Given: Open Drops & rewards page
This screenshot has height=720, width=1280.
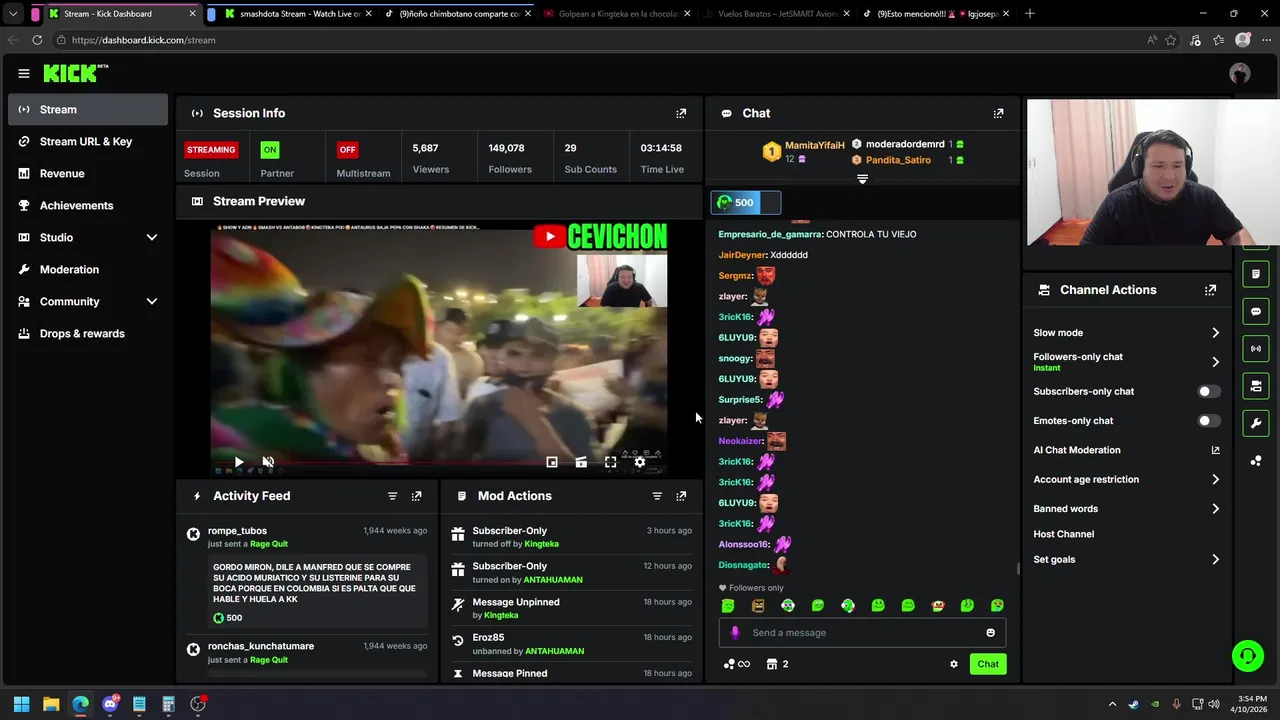Looking at the screenshot, I should pos(88,333).
